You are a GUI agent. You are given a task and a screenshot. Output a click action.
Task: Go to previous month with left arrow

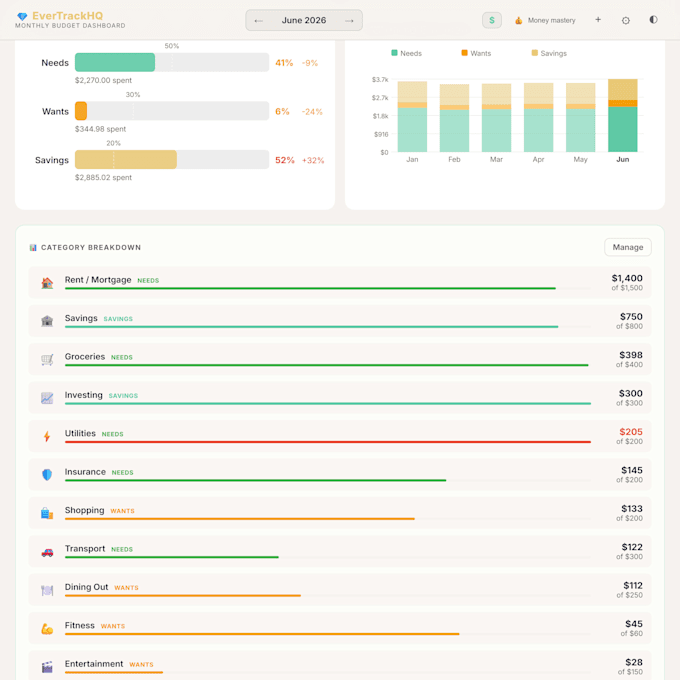258,20
